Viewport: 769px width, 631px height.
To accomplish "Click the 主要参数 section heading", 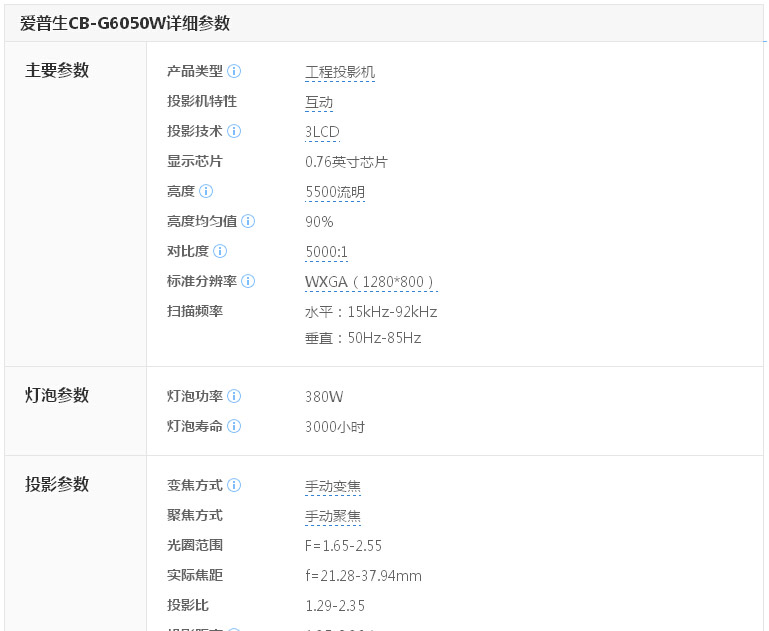I will tap(57, 70).
